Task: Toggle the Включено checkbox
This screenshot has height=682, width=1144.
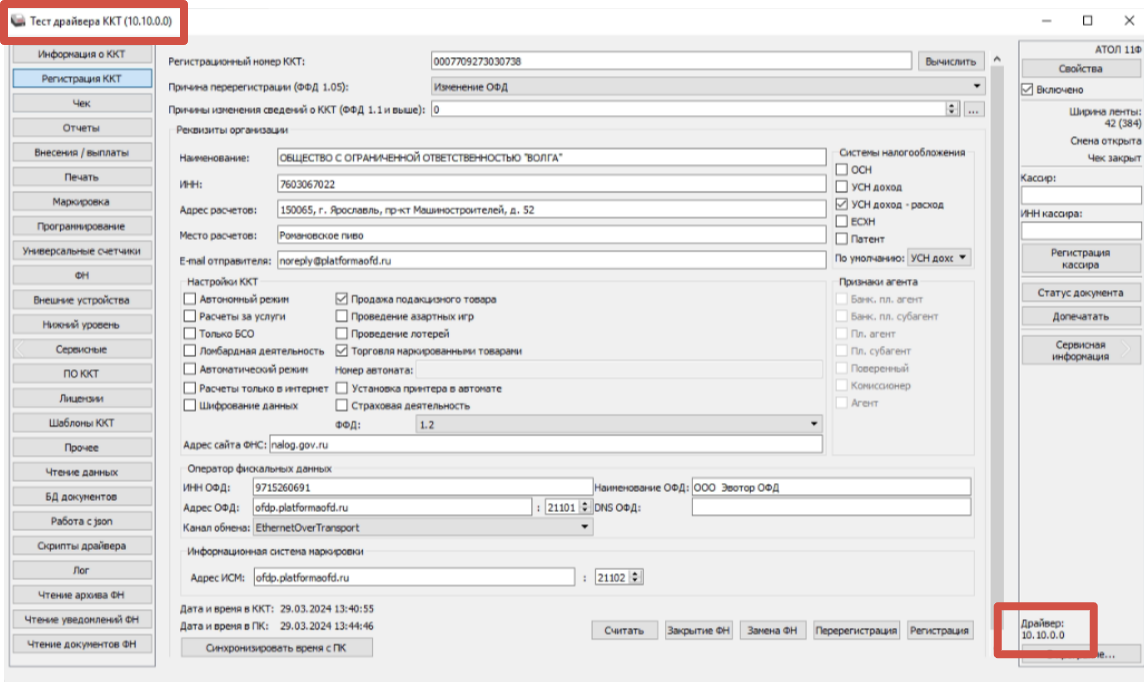Action: point(1027,90)
